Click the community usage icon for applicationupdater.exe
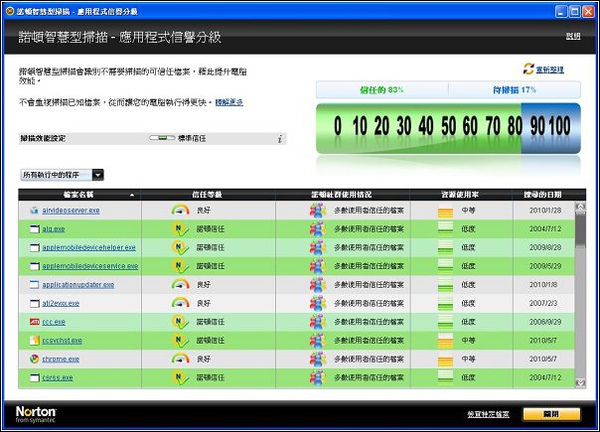The image size is (600, 432). pos(317,284)
